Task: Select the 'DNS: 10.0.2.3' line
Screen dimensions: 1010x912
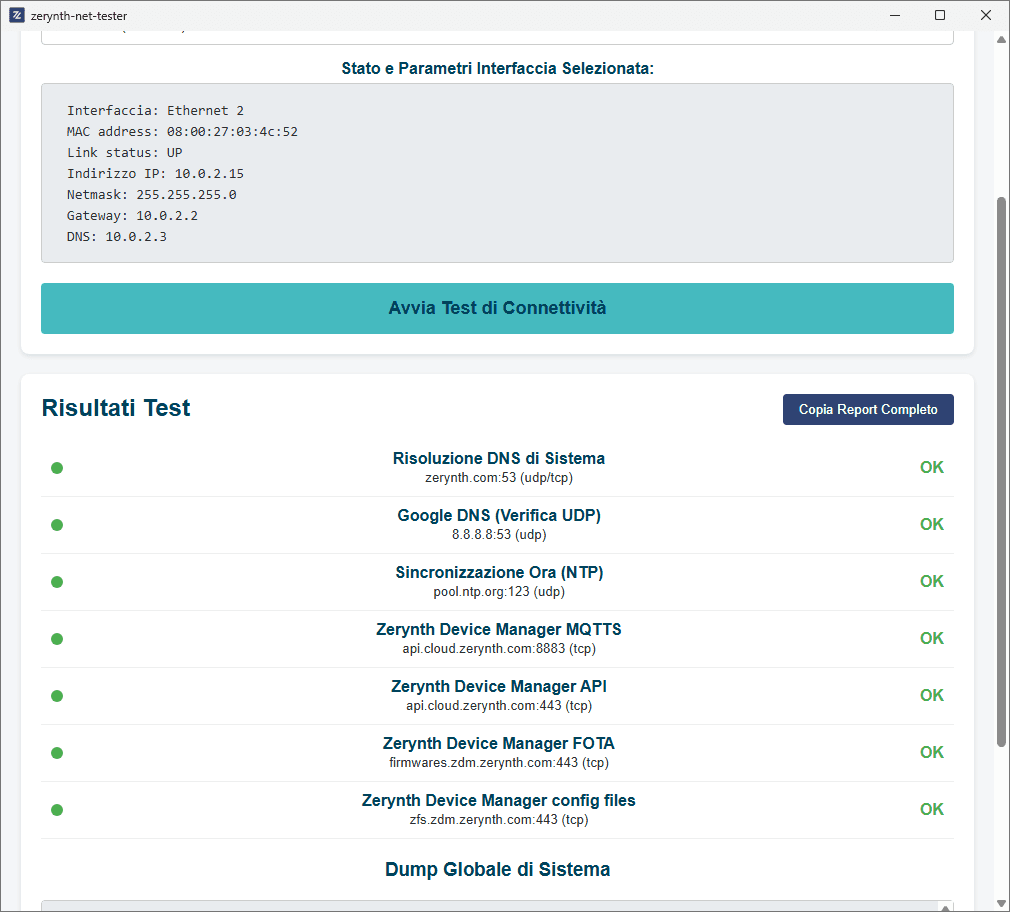Action: point(117,237)
